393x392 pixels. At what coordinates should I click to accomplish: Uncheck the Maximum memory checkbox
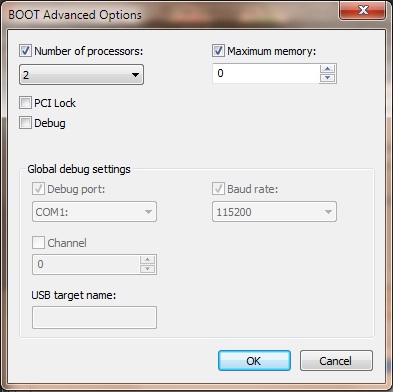click(218, 51)
